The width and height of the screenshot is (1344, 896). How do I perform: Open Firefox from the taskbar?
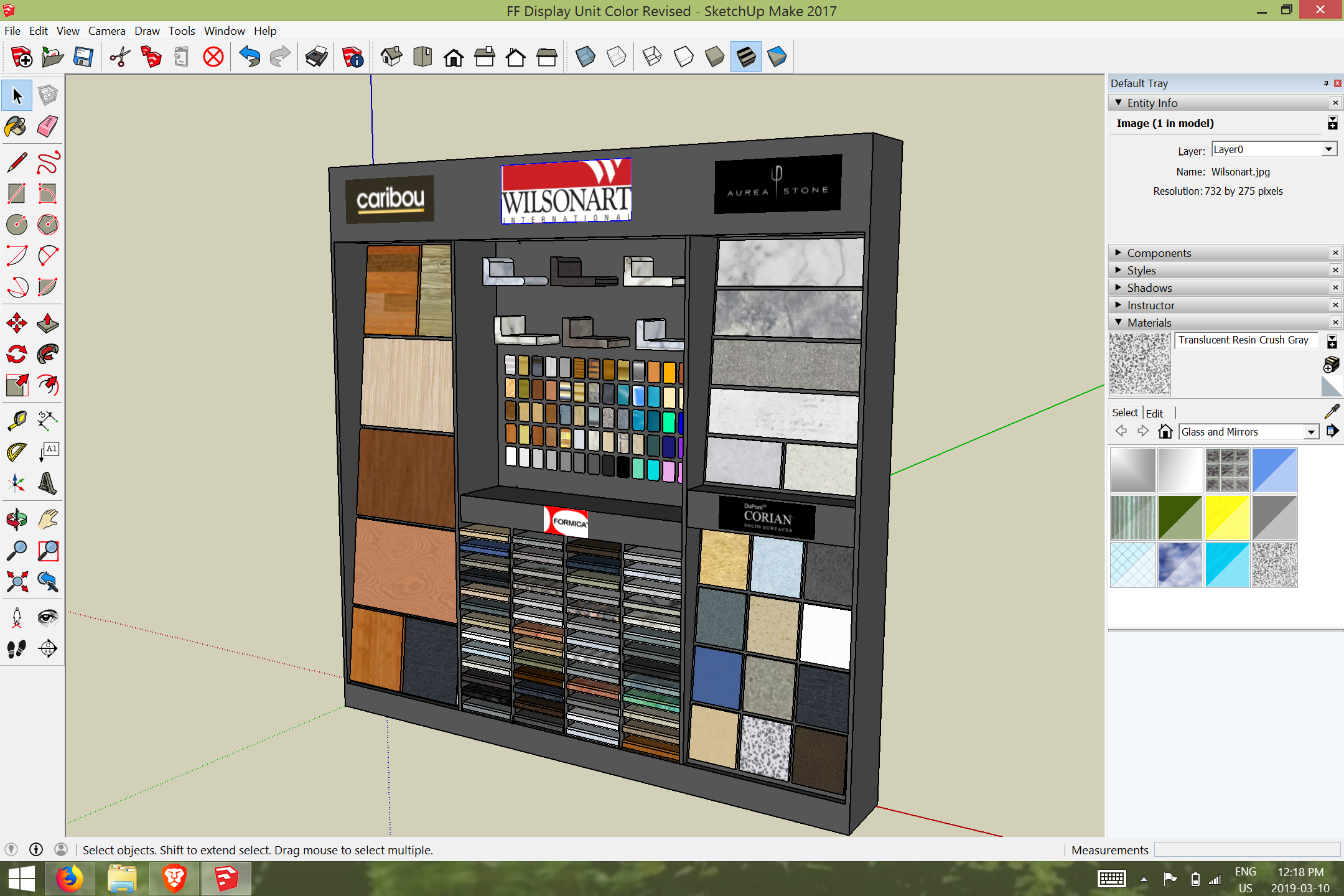pyautogui.click(x=70, y=879)
